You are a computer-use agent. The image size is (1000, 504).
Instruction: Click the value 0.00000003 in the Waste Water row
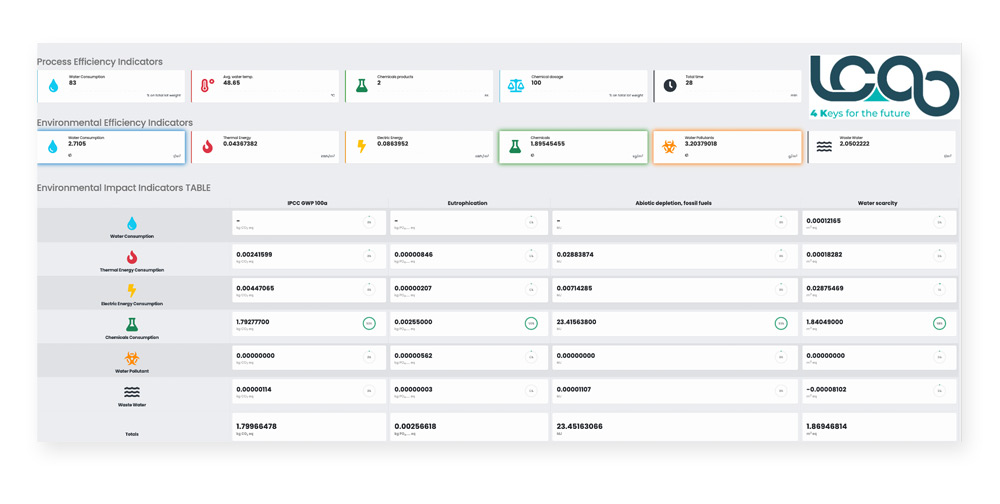pos(413,389)
